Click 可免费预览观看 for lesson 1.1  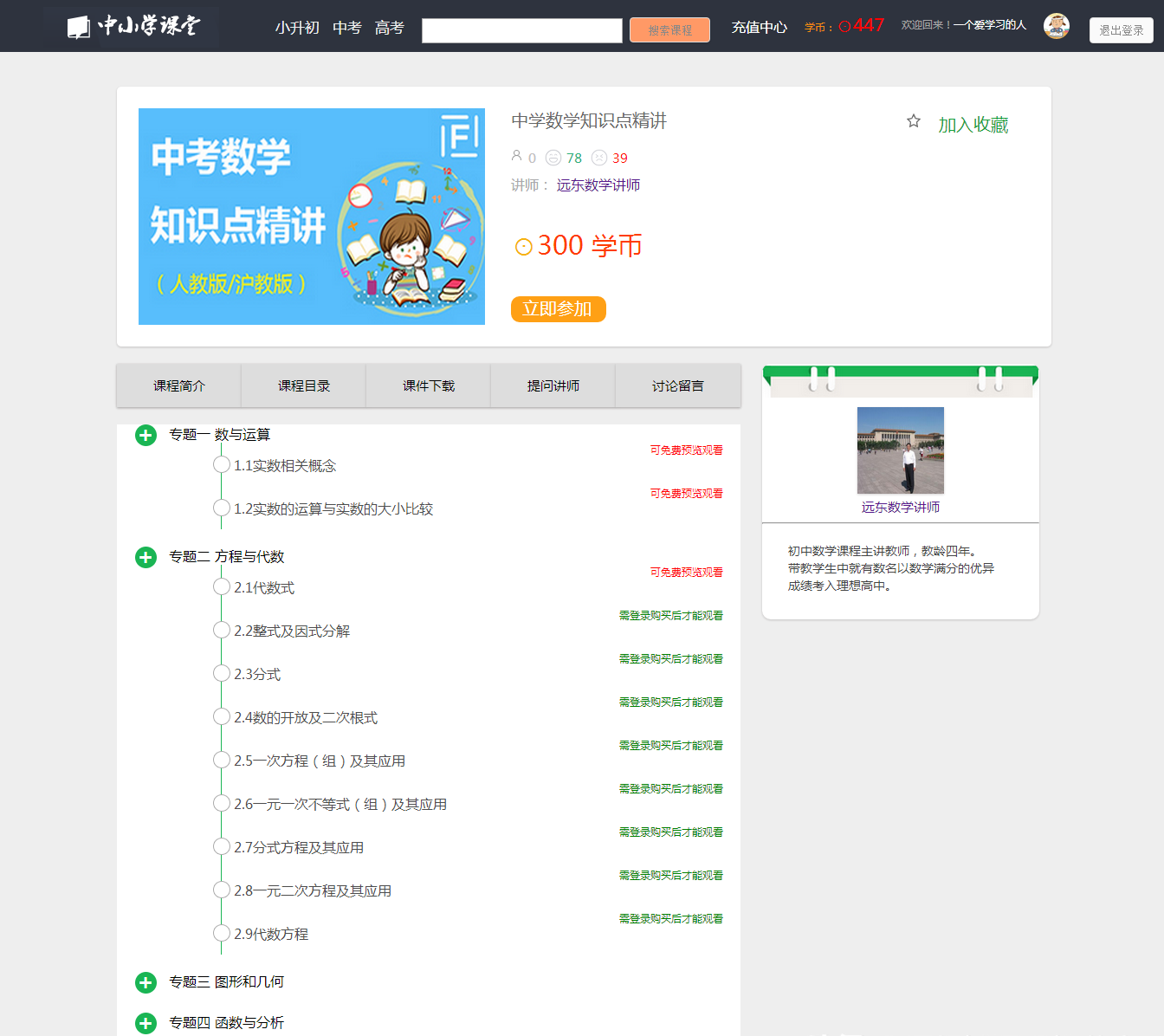pyautogui.click(x=687, y=450)
